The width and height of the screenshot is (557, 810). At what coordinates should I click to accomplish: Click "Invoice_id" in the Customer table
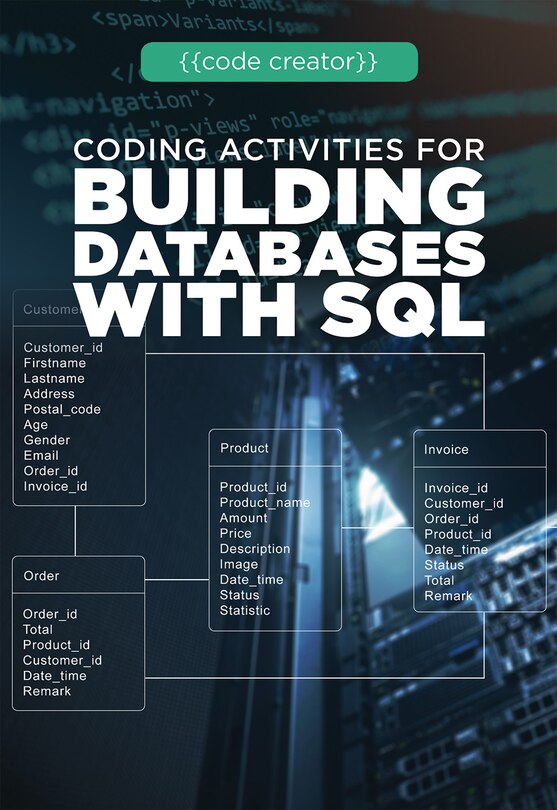(x=55, y=487)
